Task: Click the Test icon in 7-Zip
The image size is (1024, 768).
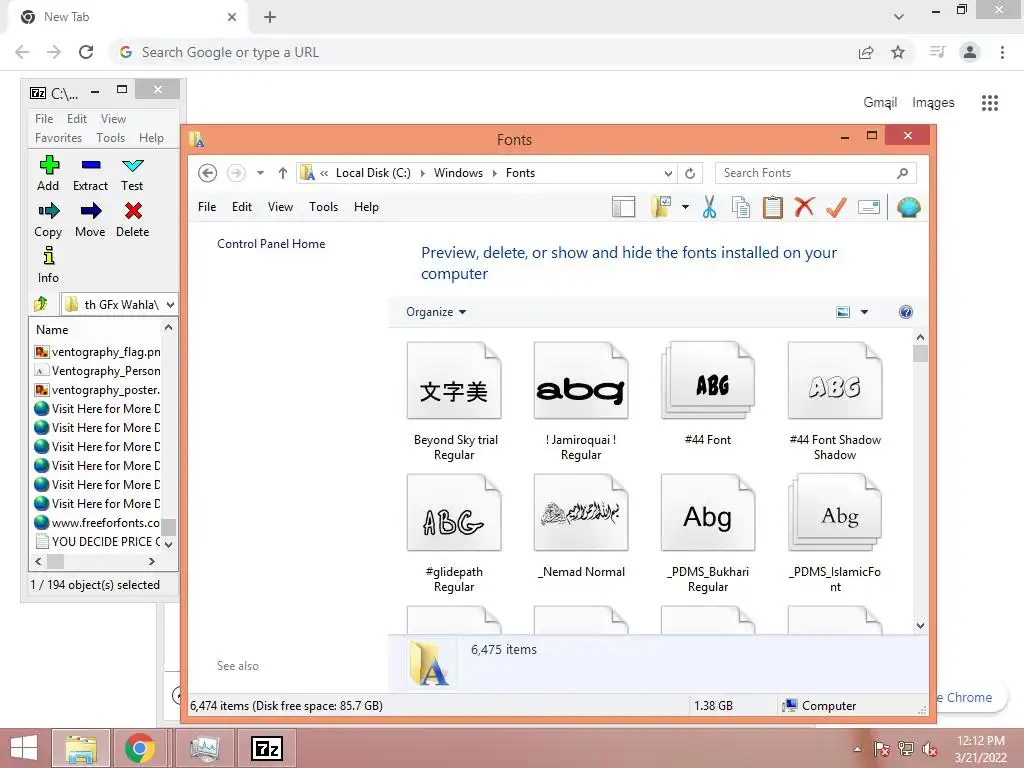Action: coord(133,165)
